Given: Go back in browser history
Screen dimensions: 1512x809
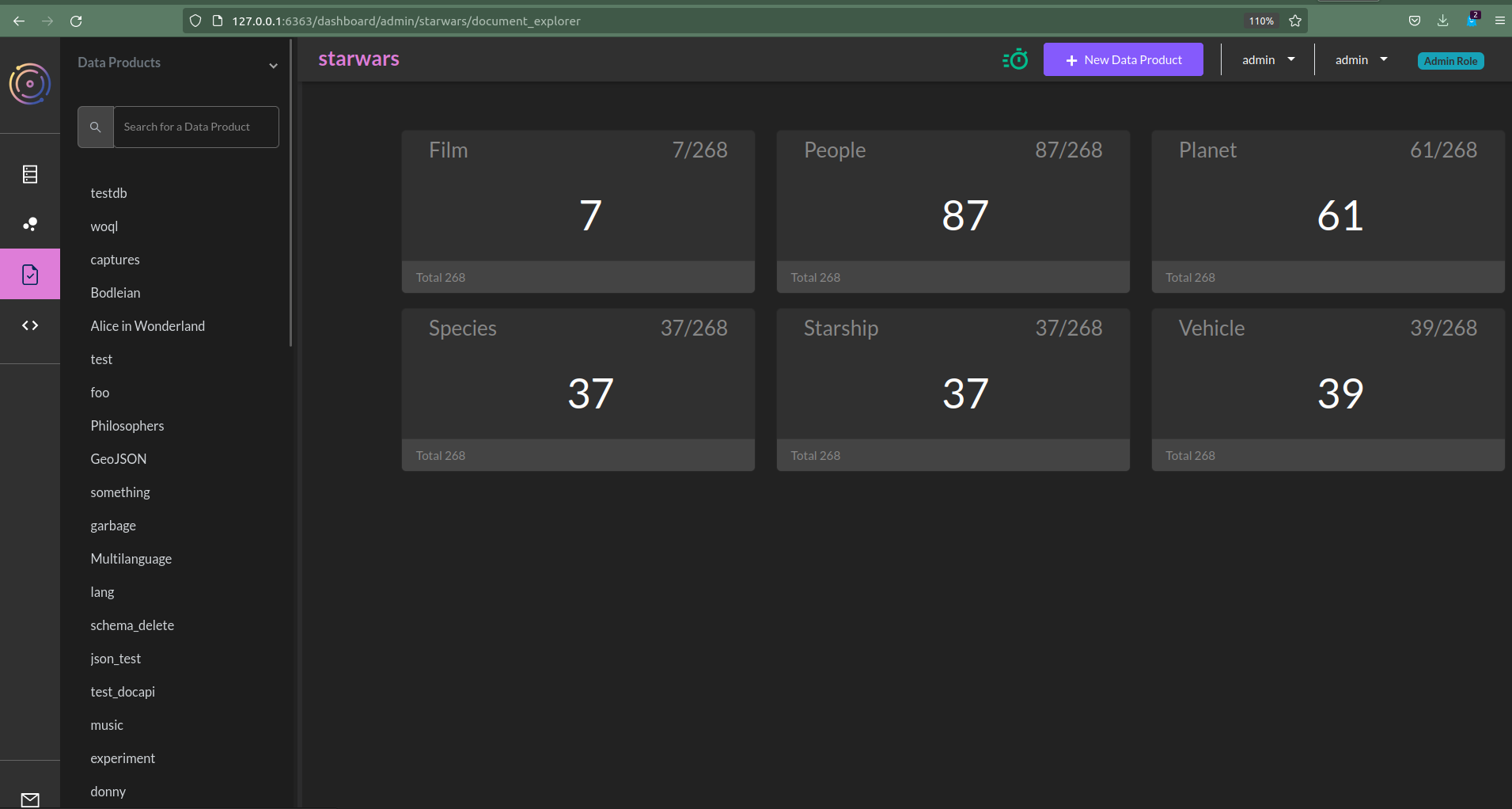Looking at the screenshot, I should point(19,21).
